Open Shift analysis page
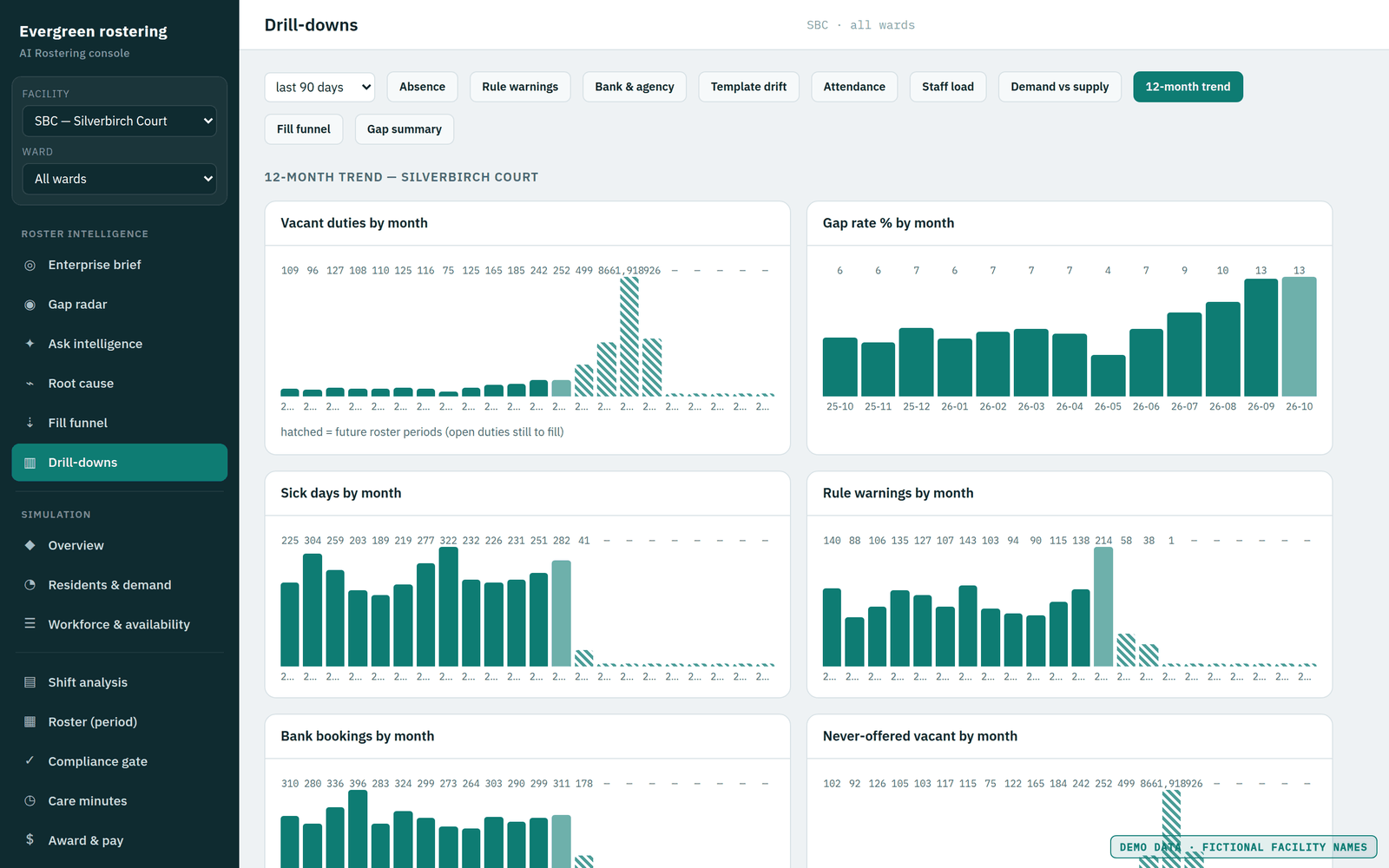Screen dimensions: 1389x868 click(x=120, y=682)
